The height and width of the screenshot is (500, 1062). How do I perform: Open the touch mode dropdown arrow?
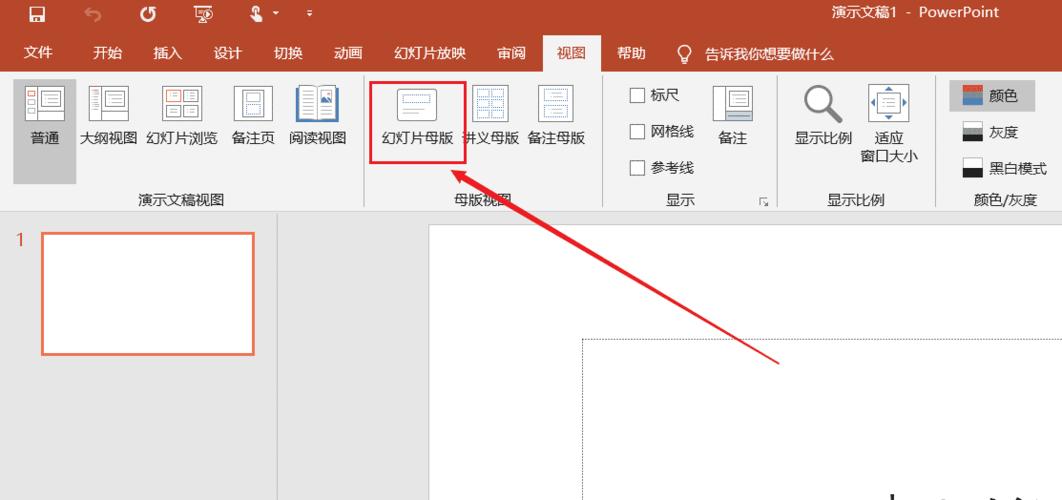[x=276, y=14]
